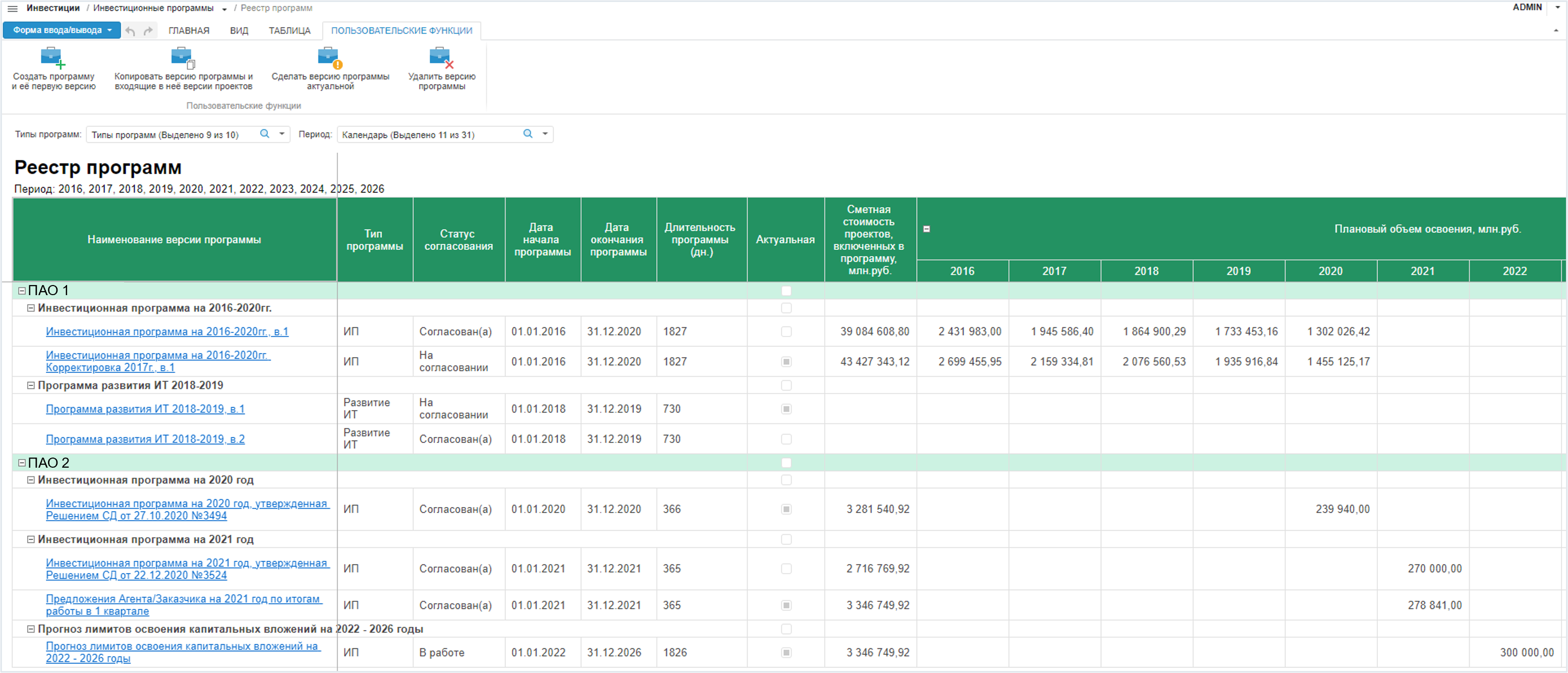Select status cell В работе
The height and width of the screenshot is (673, 1568).
459,652
